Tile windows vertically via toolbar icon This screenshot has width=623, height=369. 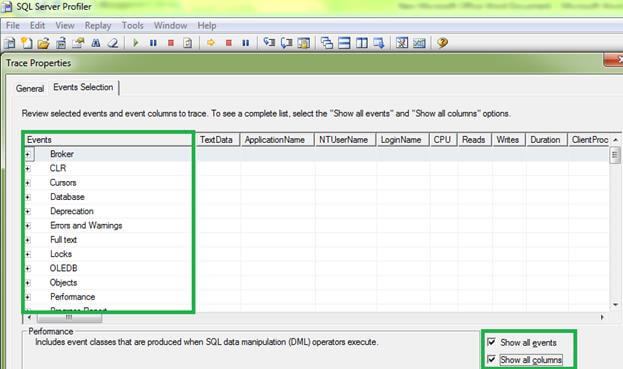[362, 43]
